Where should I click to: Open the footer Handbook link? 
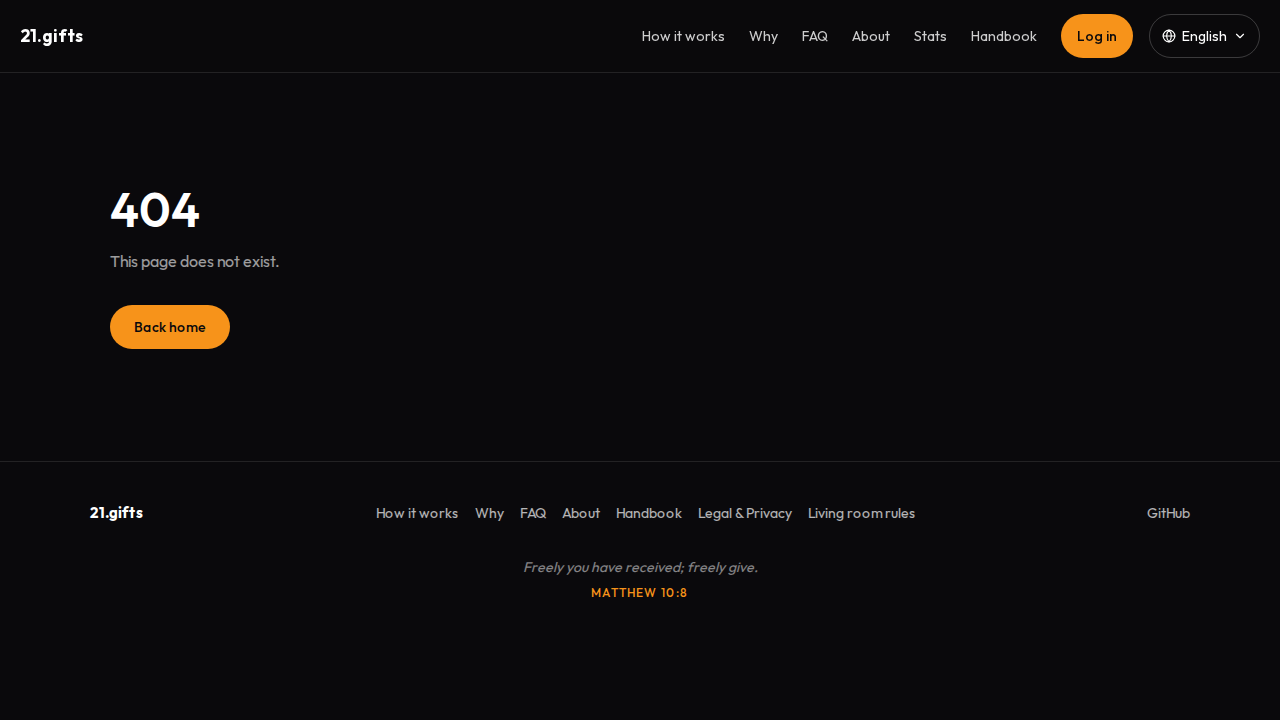pos(649,513)
